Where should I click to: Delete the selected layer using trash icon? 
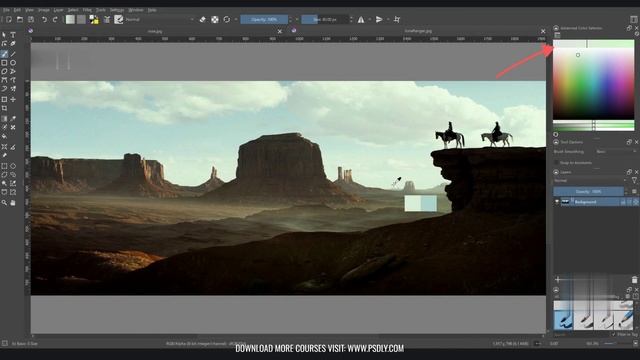(x=634, y=280)
